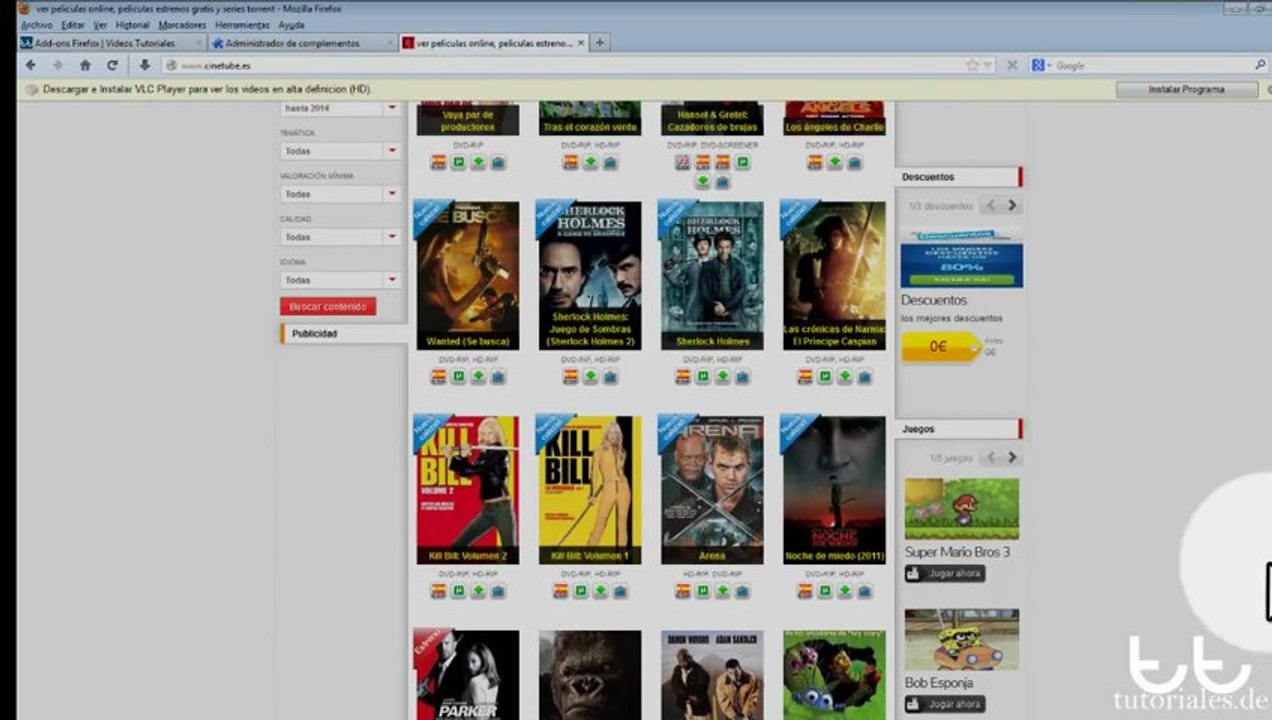Reload the cinetube.es page
Viewport: 1272px width, 720px height.
pyautogui.click(x=112, y=65)
